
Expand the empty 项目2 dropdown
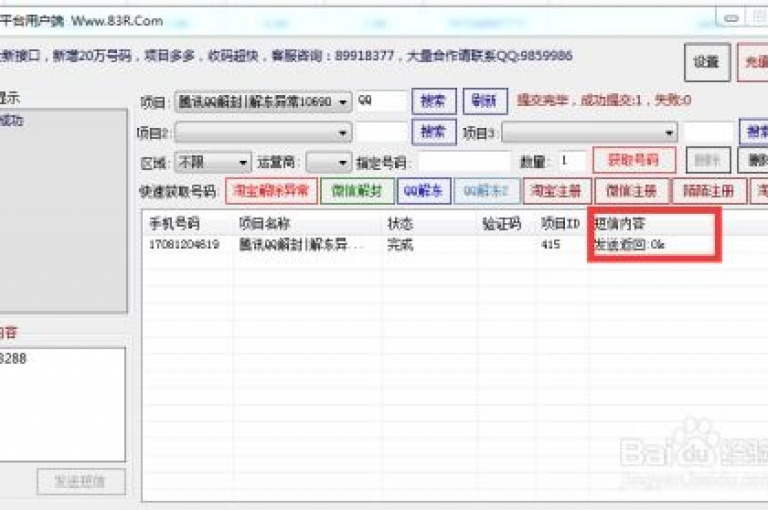(x=263, y=132)
